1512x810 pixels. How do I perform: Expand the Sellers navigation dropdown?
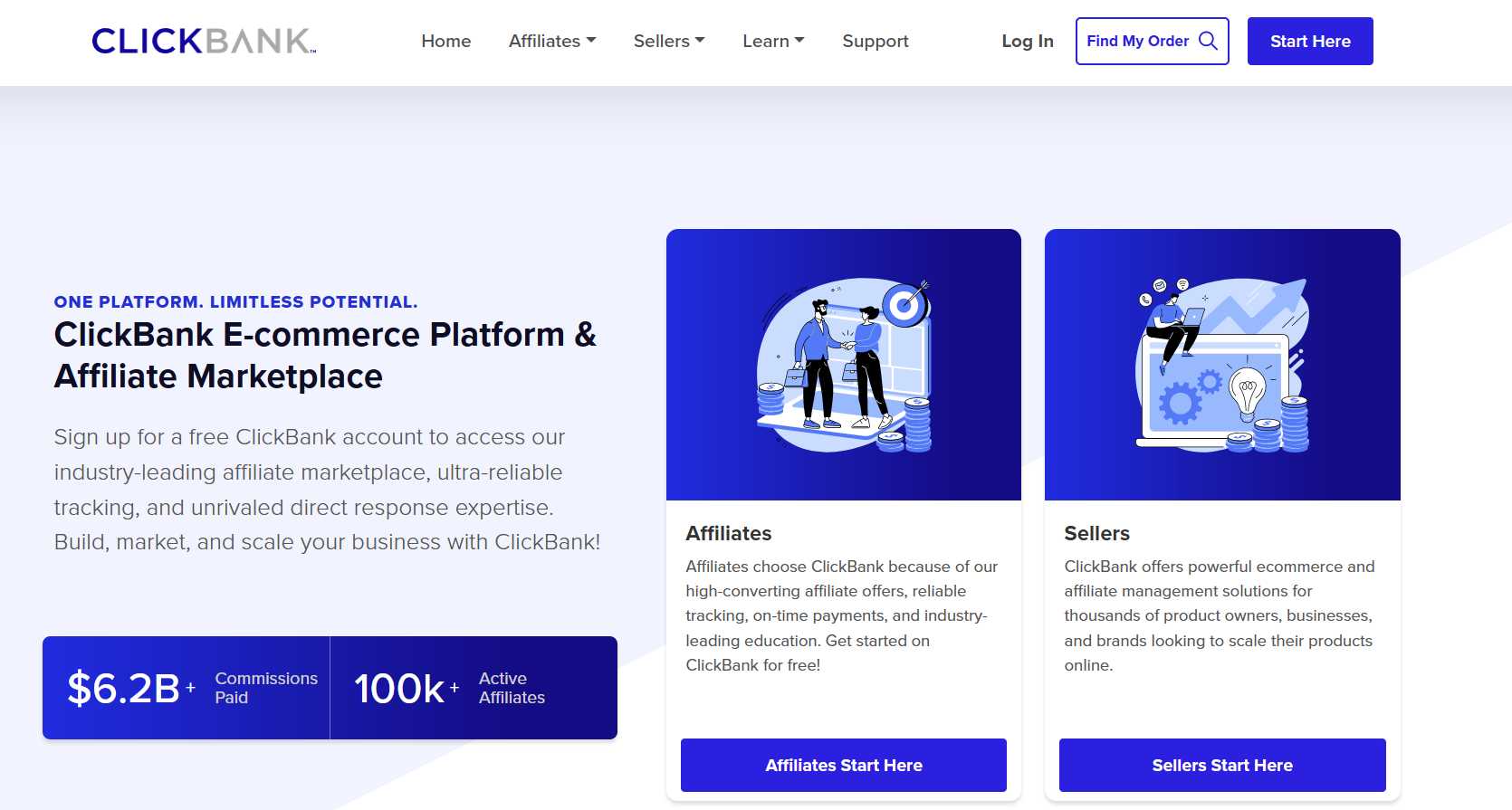(668, 42)
